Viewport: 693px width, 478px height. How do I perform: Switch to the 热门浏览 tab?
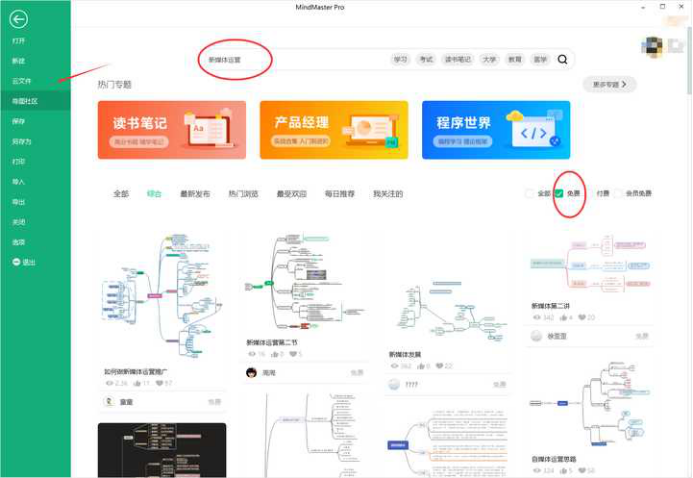coord(243,193)
